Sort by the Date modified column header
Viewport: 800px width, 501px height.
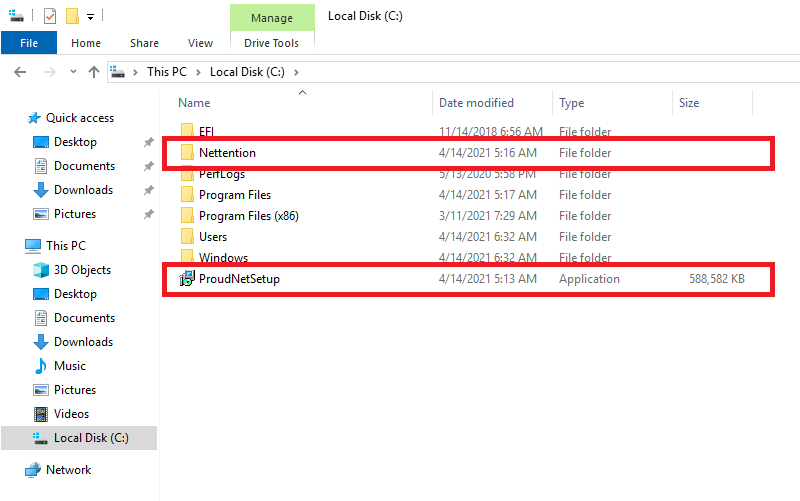(476, 103)
